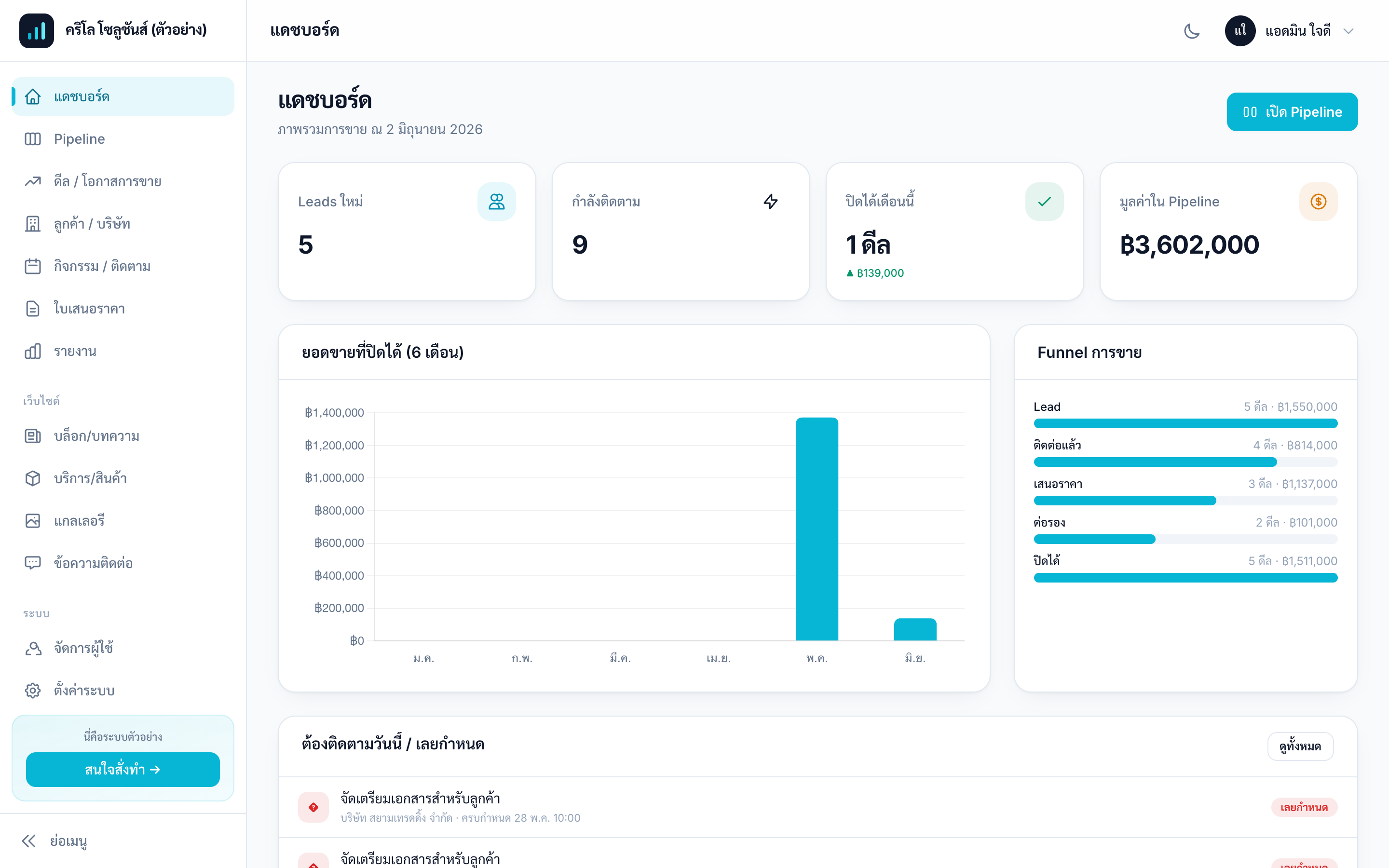Click the สนใจสั่งทำ button

point(123,769)
